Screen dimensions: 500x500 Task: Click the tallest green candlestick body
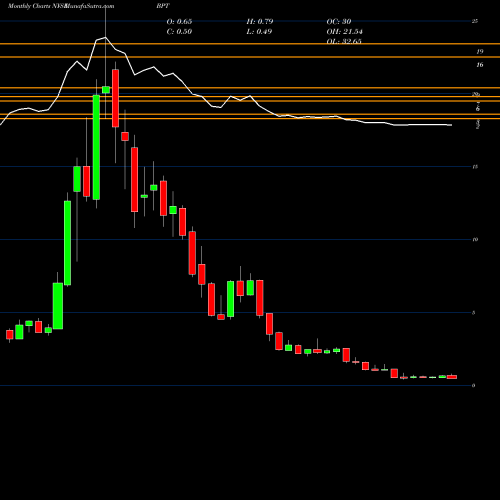96,147
